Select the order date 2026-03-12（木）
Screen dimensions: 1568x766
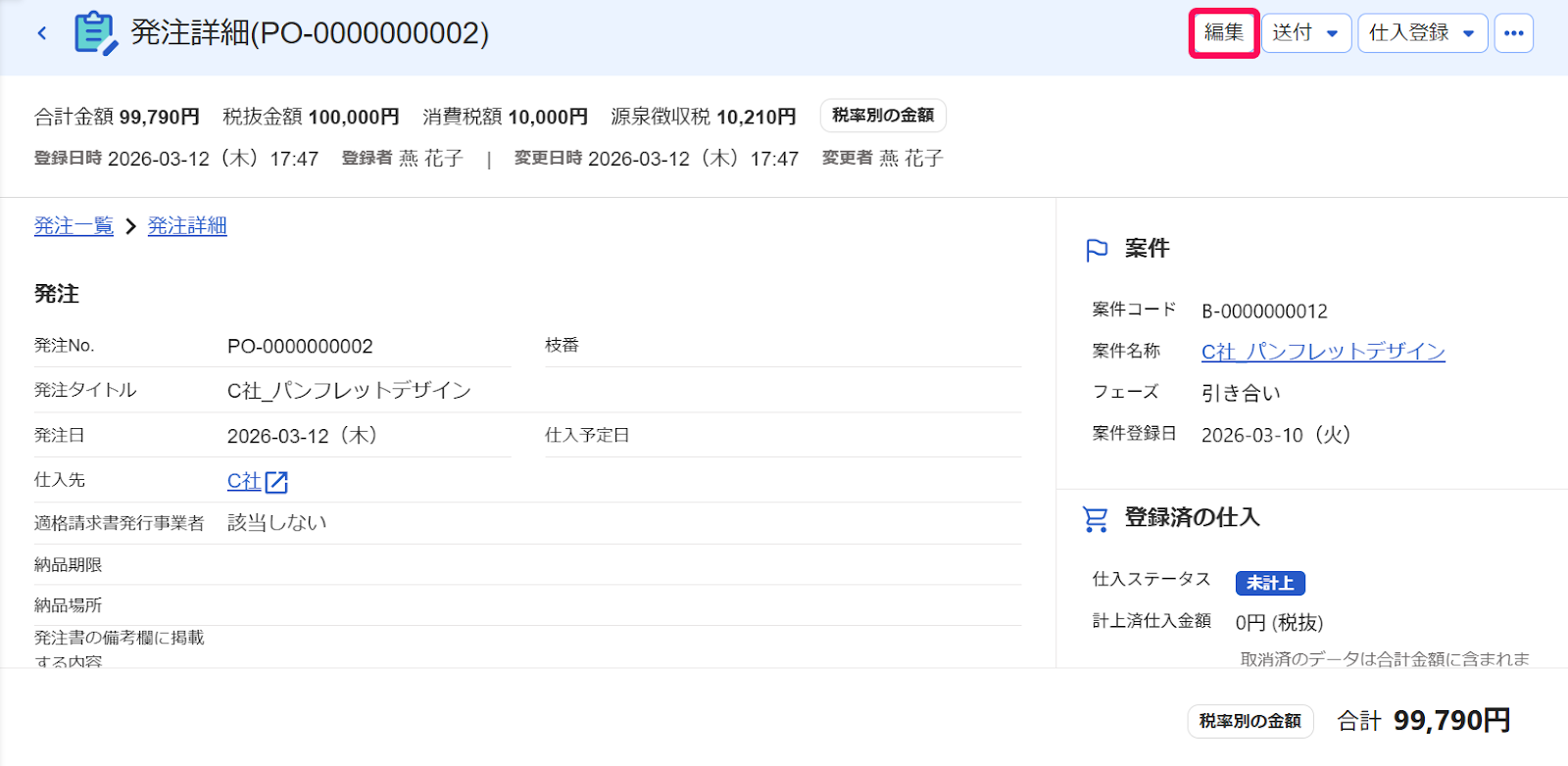pos(303,436)
